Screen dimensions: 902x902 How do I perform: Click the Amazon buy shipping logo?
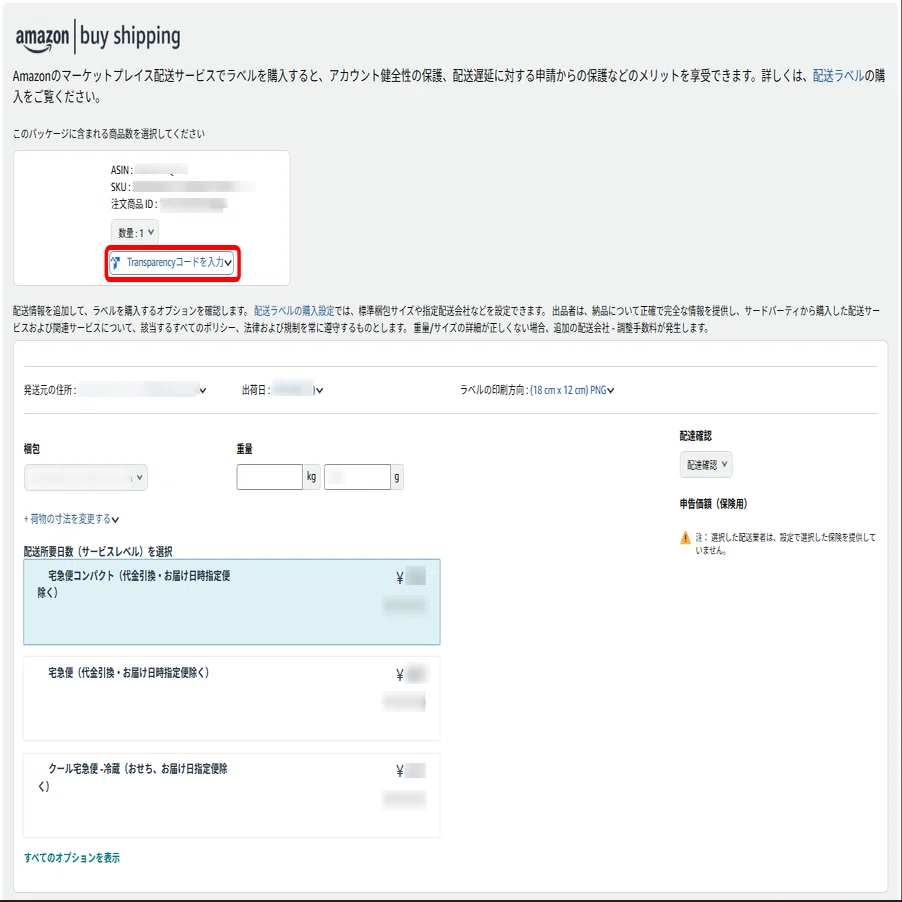[x=98, y=37]
